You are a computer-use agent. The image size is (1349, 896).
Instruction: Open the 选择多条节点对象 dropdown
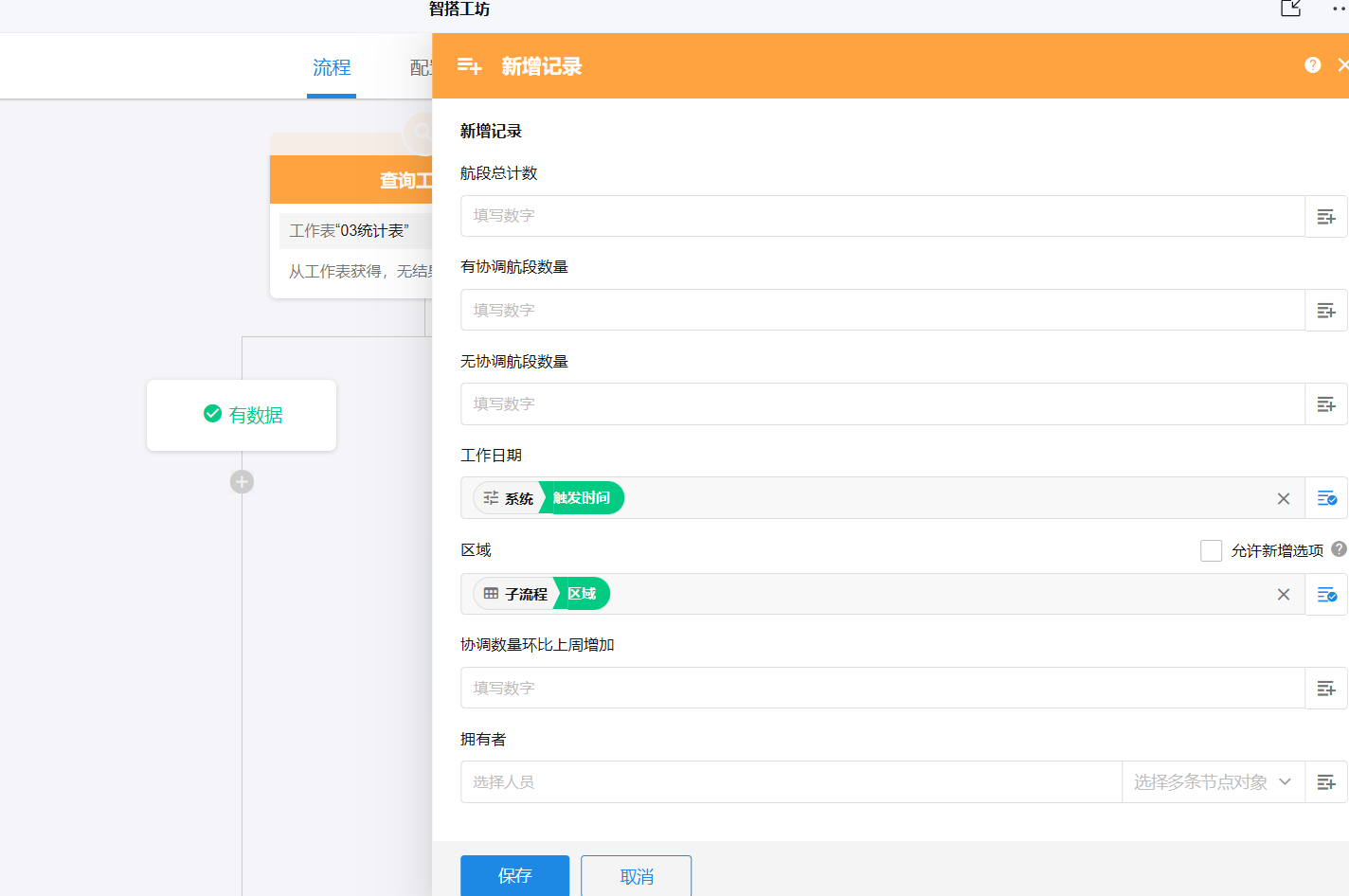[1214, 781]
